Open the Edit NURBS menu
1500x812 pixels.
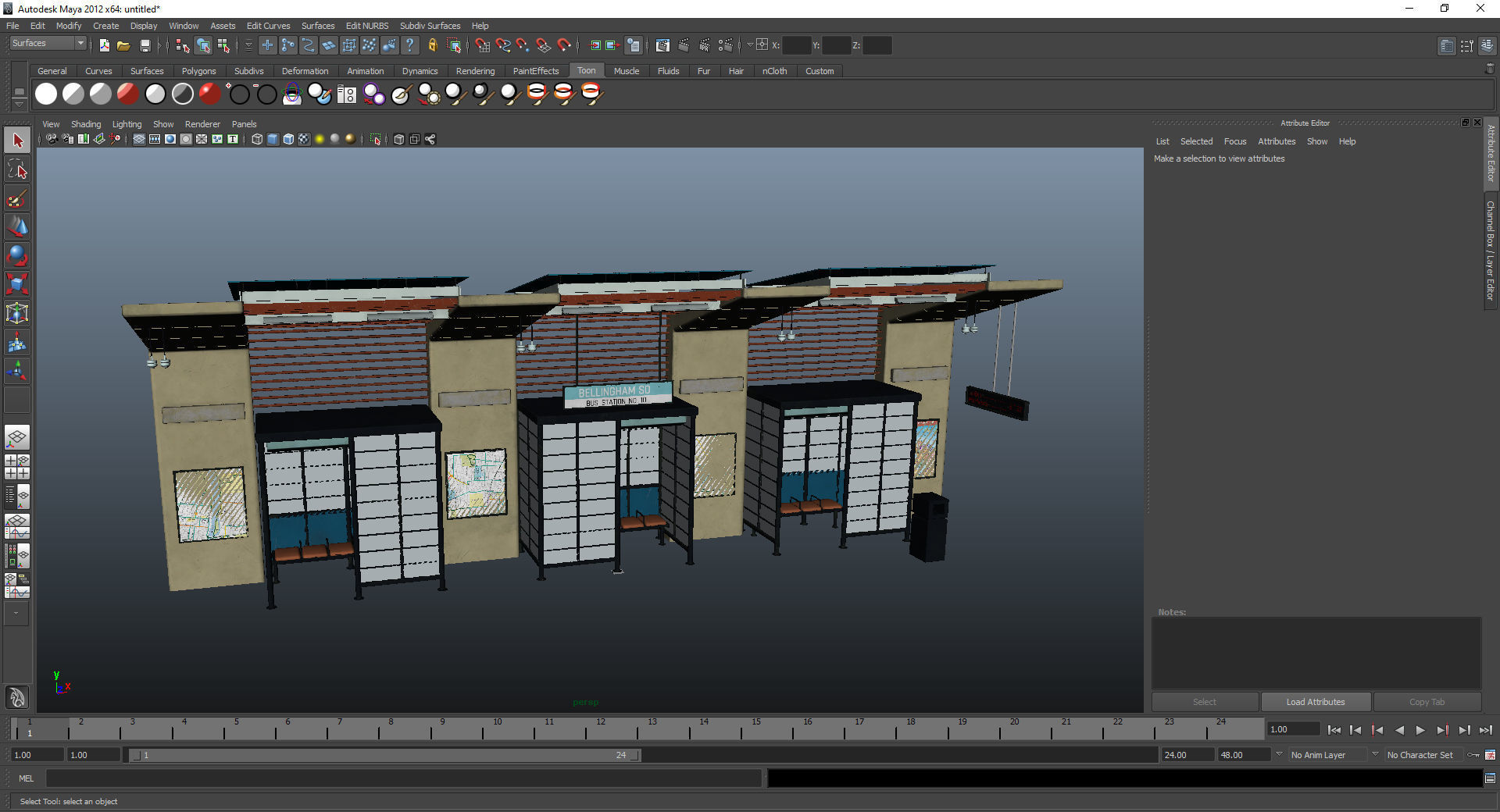366,26
